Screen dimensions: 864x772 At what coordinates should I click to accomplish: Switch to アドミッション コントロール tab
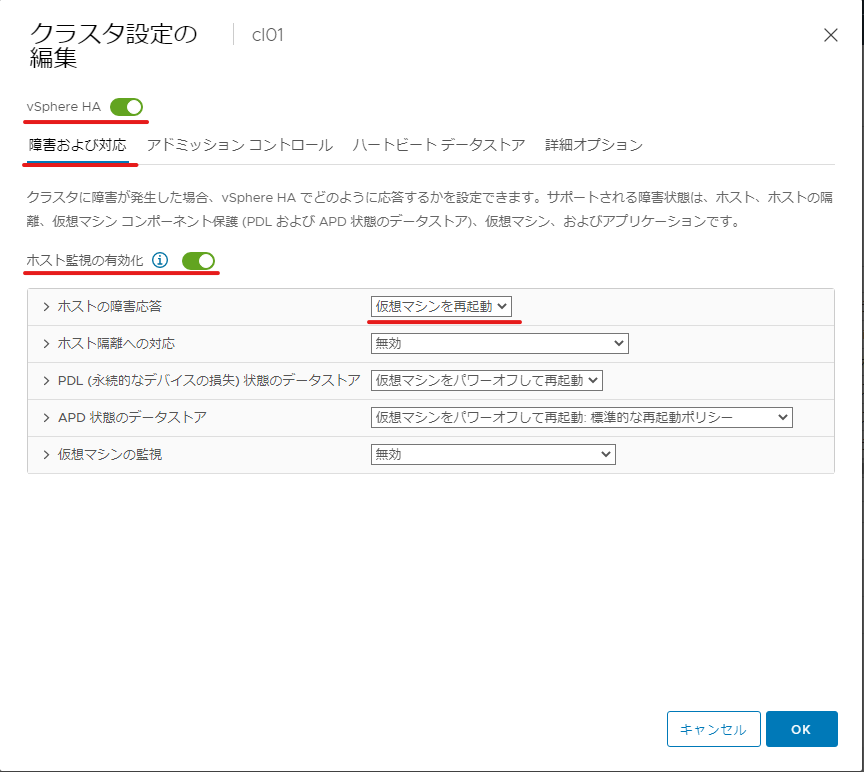[240, 145]
